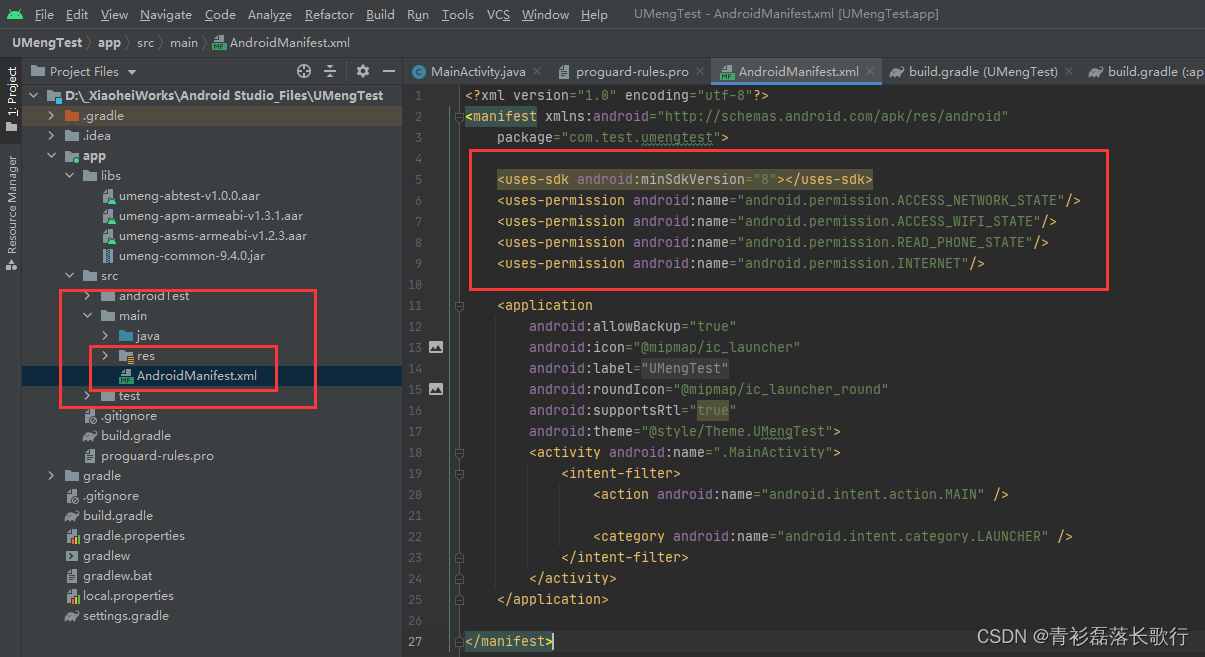This screenshot has width=1205, height=657.
Task: Select the scroll-to-source crosshair icon
Action: (x=303, y=71)
